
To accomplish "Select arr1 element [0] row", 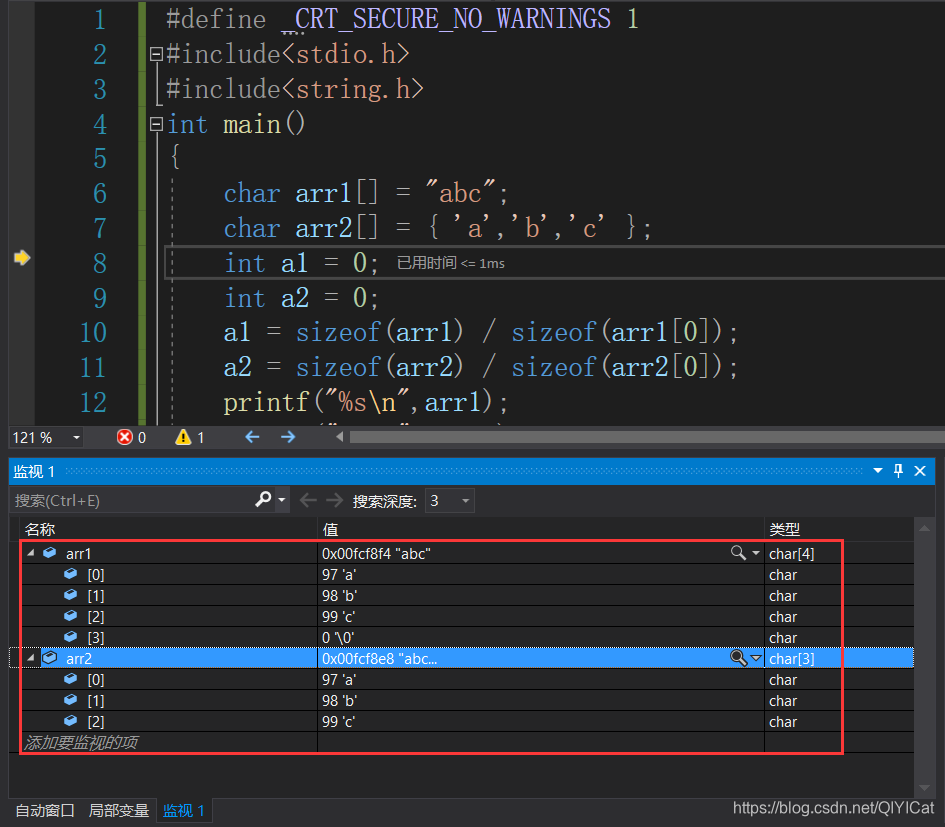I will [467, 574].
